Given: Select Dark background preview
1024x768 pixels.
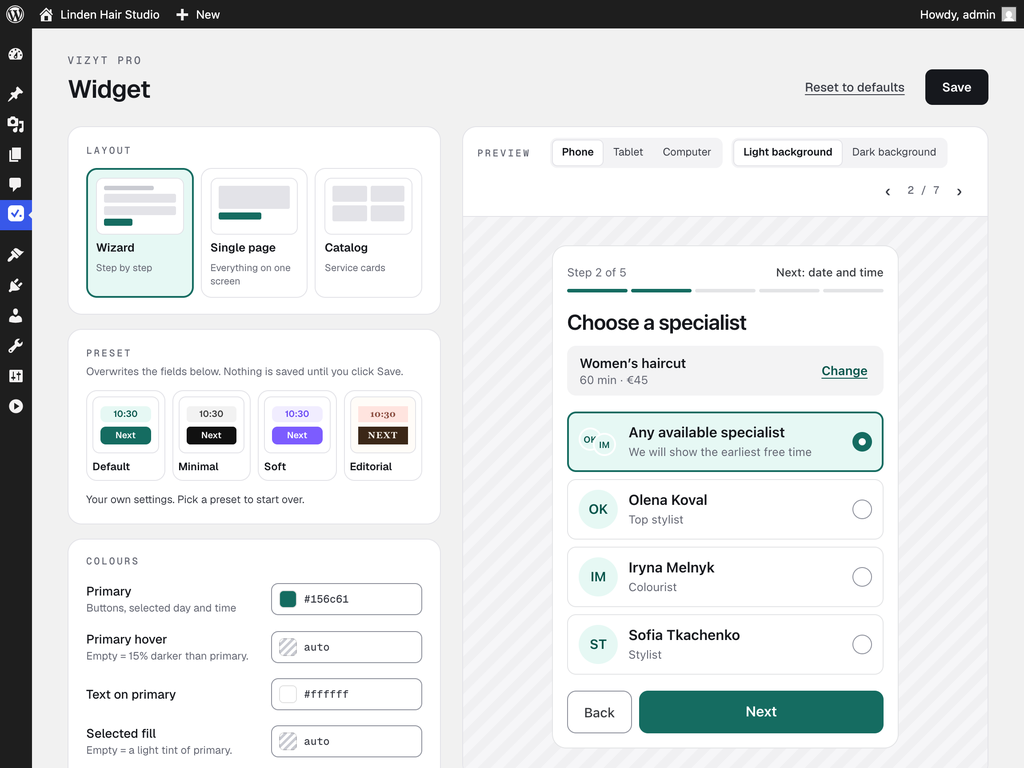Looking at the screenshot, I should [894, 152].
